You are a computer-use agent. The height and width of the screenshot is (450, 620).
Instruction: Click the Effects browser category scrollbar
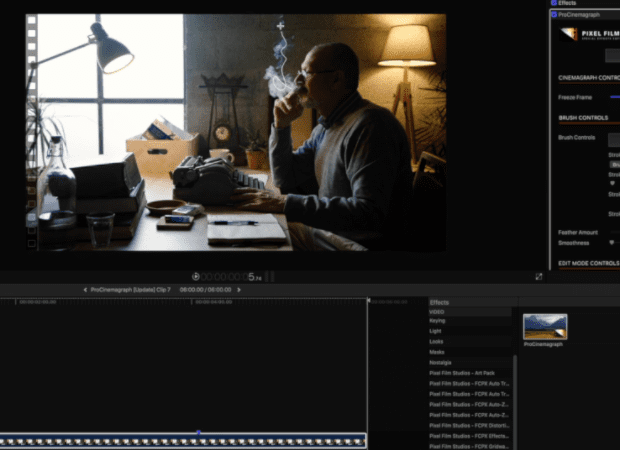tap(515, 401)
